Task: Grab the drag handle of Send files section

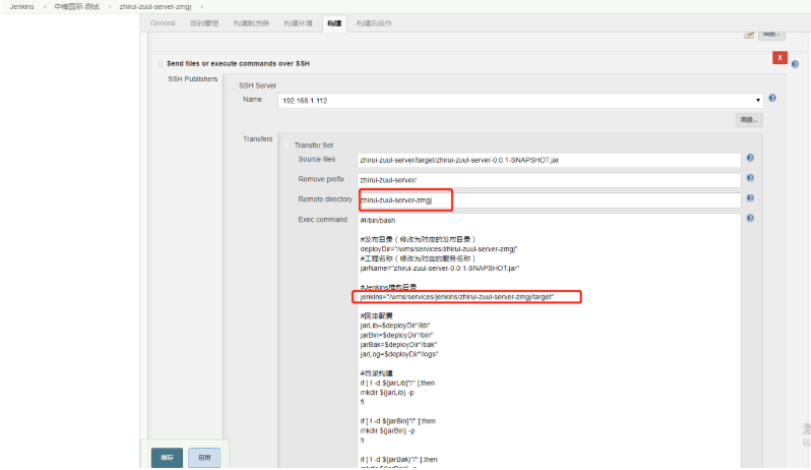Action: click(x=160, y=63)
